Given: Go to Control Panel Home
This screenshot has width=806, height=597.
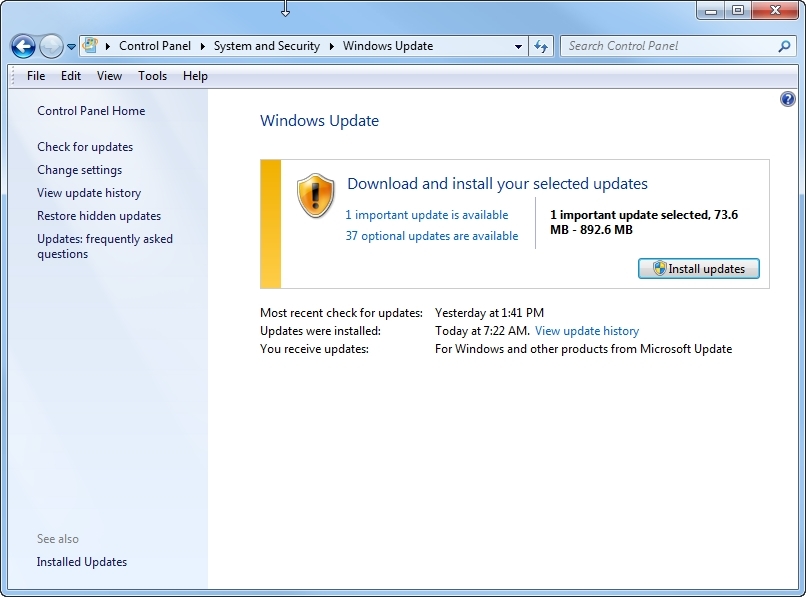Looking at the screenshot, I should pyautogui.click(x=91, y=111).
